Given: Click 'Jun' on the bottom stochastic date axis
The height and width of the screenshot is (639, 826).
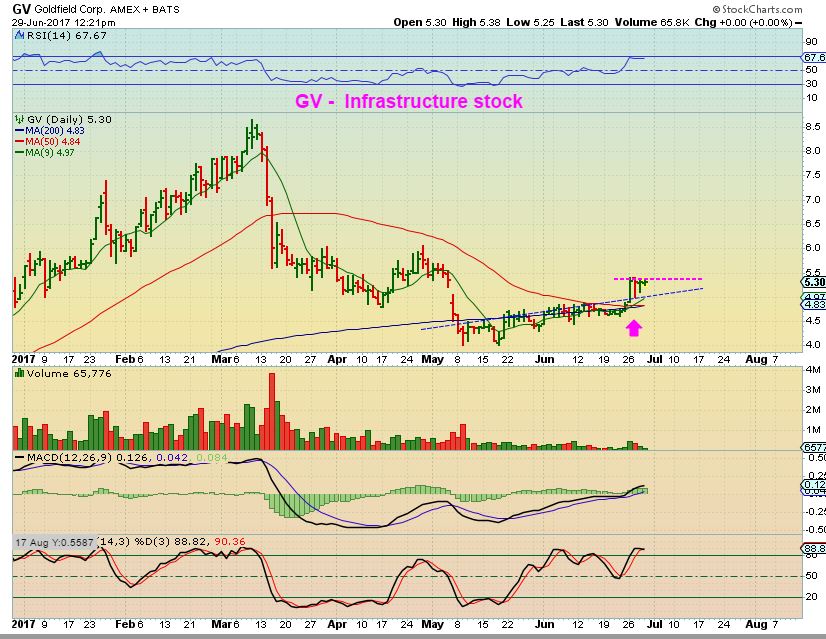Looking at the screenshot, I should pyautogui.click(x=544, y=624).
